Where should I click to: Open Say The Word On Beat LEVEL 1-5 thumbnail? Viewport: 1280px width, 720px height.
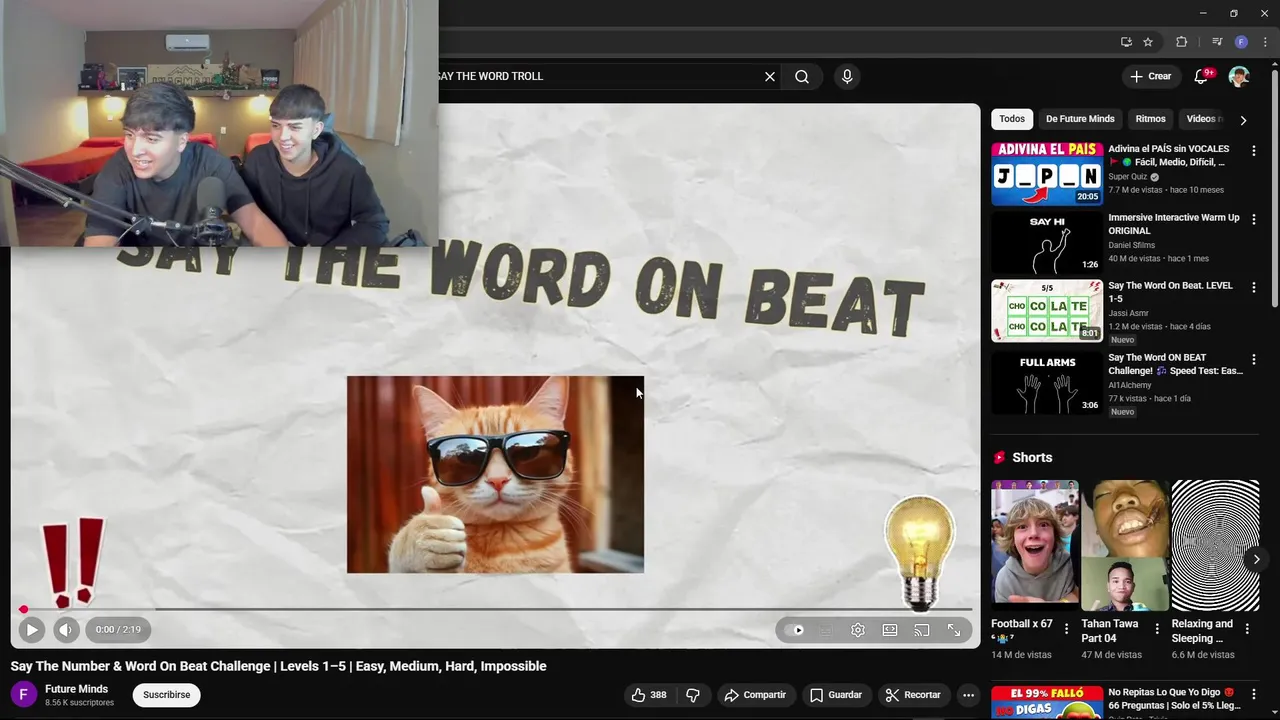pyautogui.click(x=1047, y=311)
